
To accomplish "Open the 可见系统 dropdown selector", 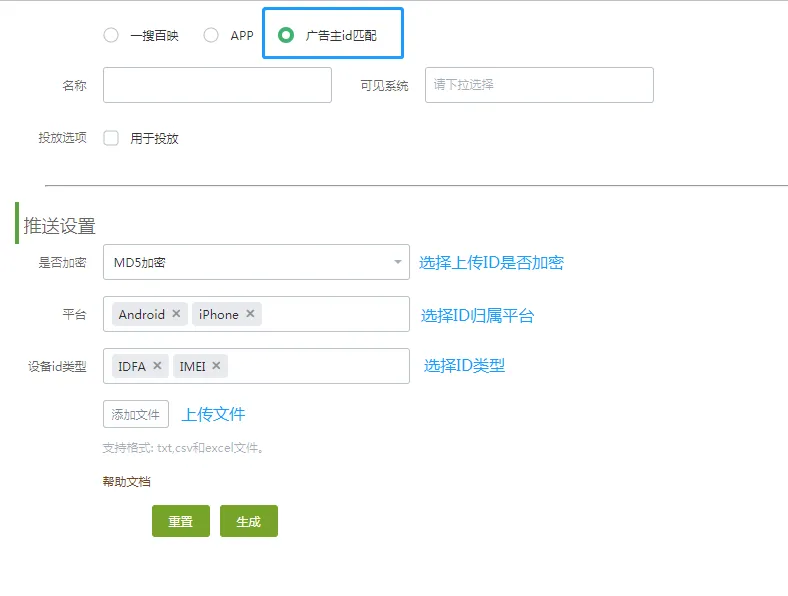I will pyautogui.click(x=539, y=85).
